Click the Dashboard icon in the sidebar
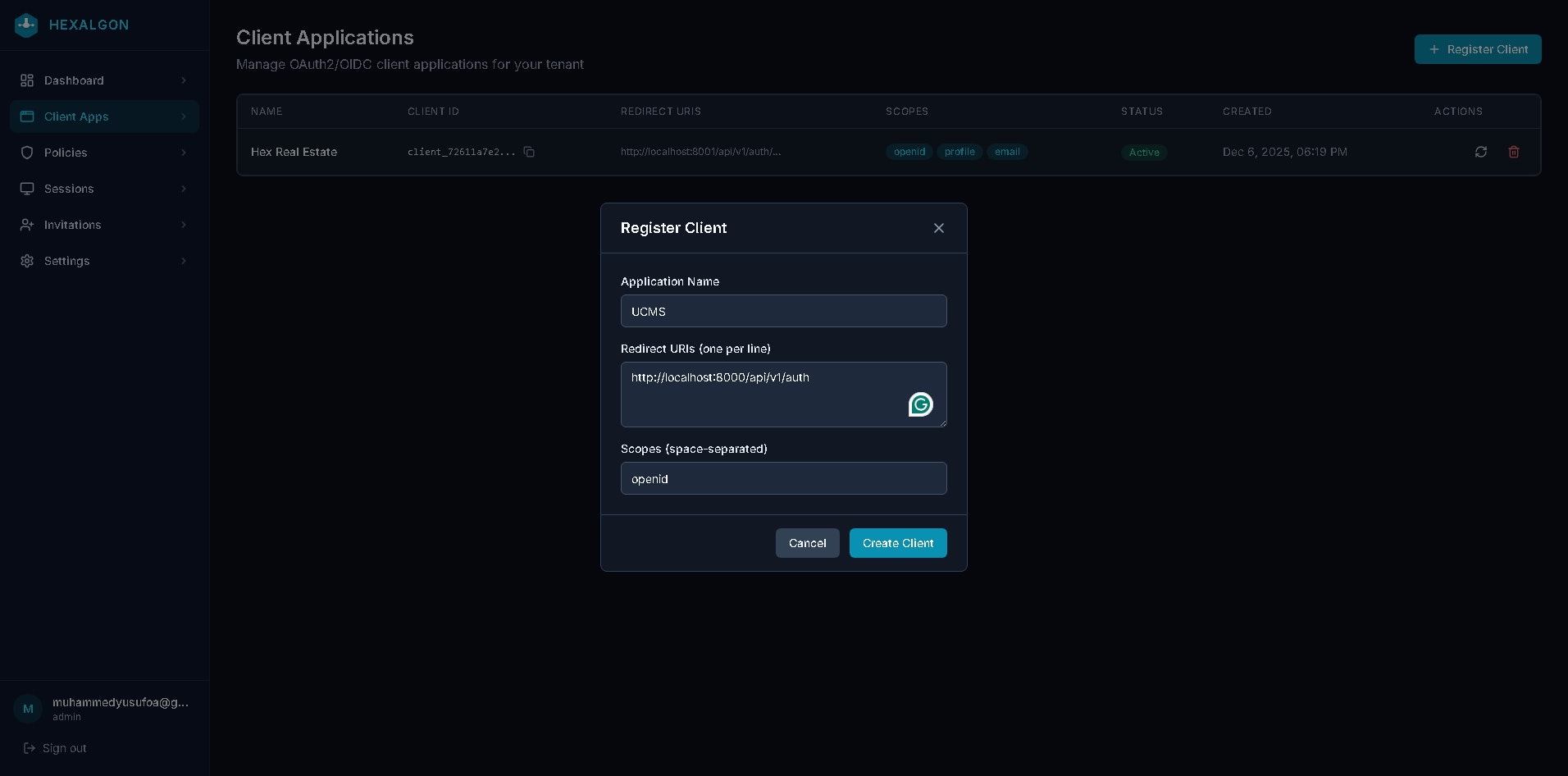Screen dimensions: 1568x776 (x=27, y=80)
